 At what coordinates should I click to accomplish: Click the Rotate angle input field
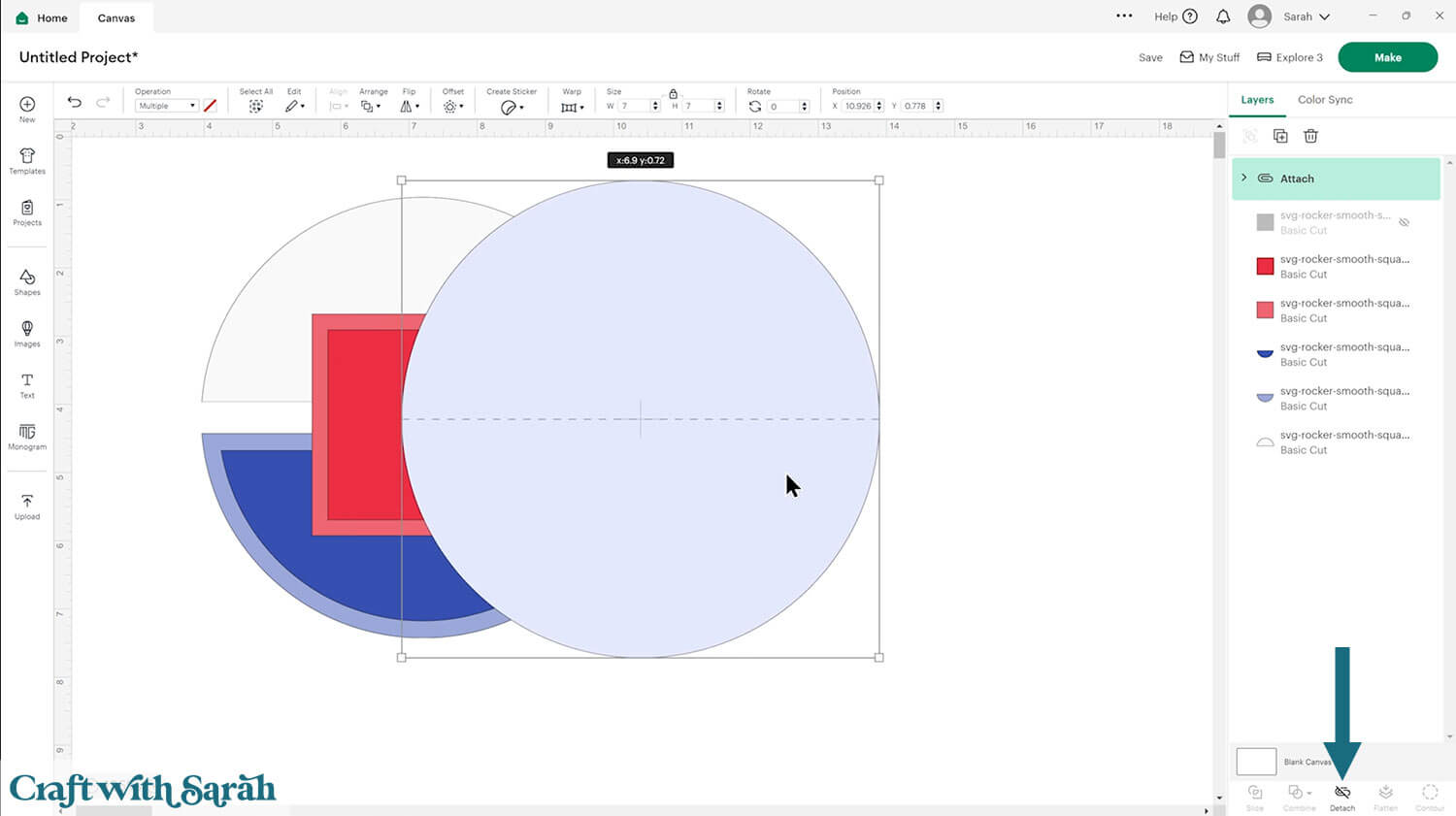[782, 107]
